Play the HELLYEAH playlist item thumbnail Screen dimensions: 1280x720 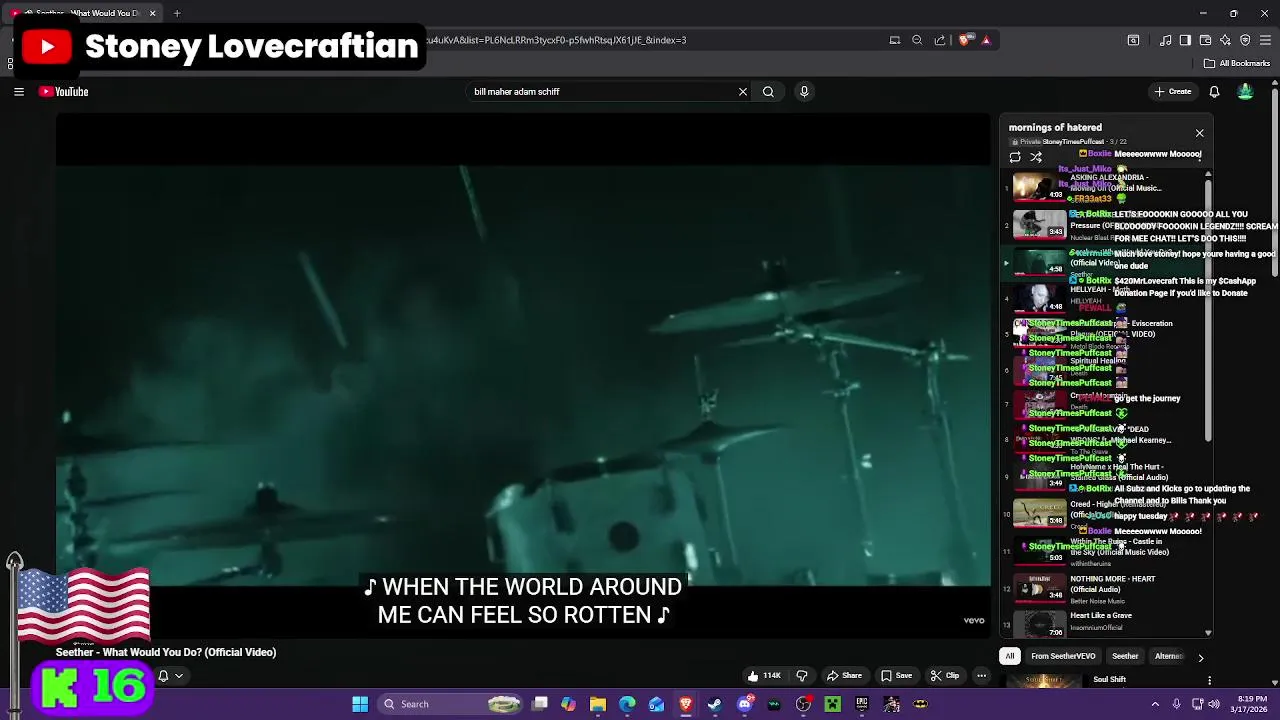coord(1040,298)
